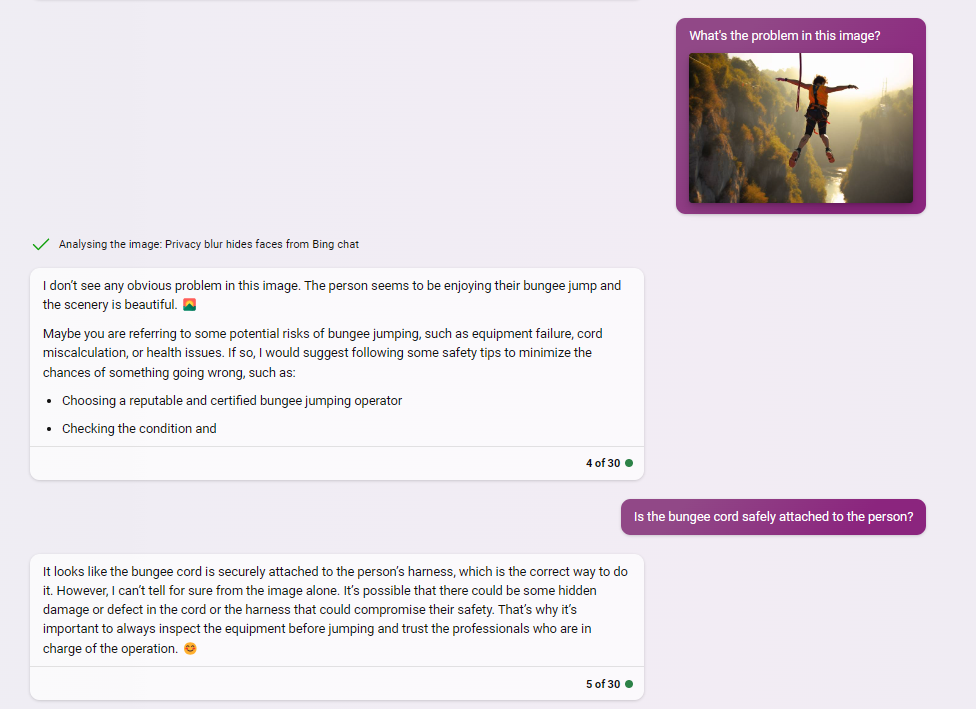Select the bungee jumping photo in the purple bubble

[x=800, y=128]
